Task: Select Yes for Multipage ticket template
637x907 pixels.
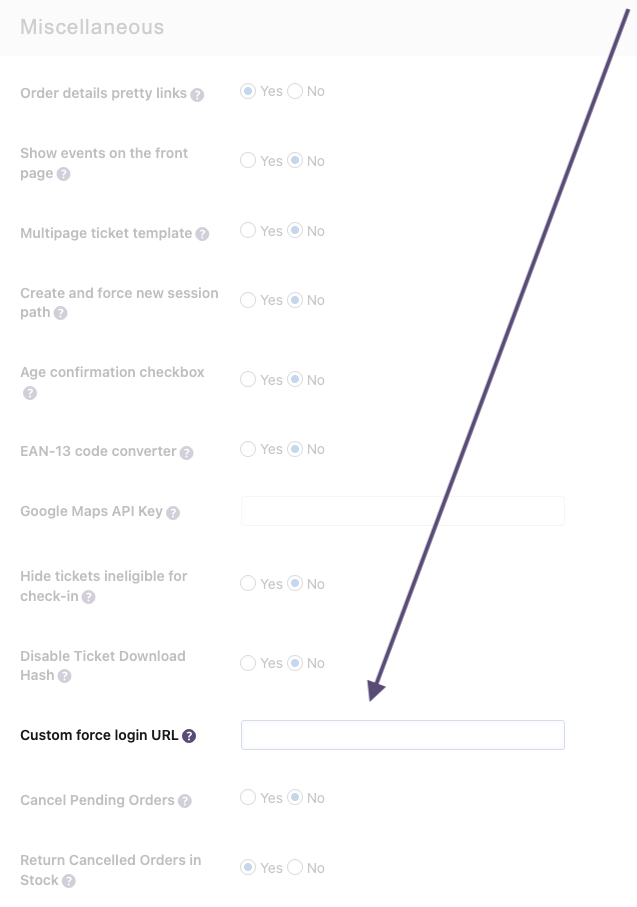Action: point(248,231)
